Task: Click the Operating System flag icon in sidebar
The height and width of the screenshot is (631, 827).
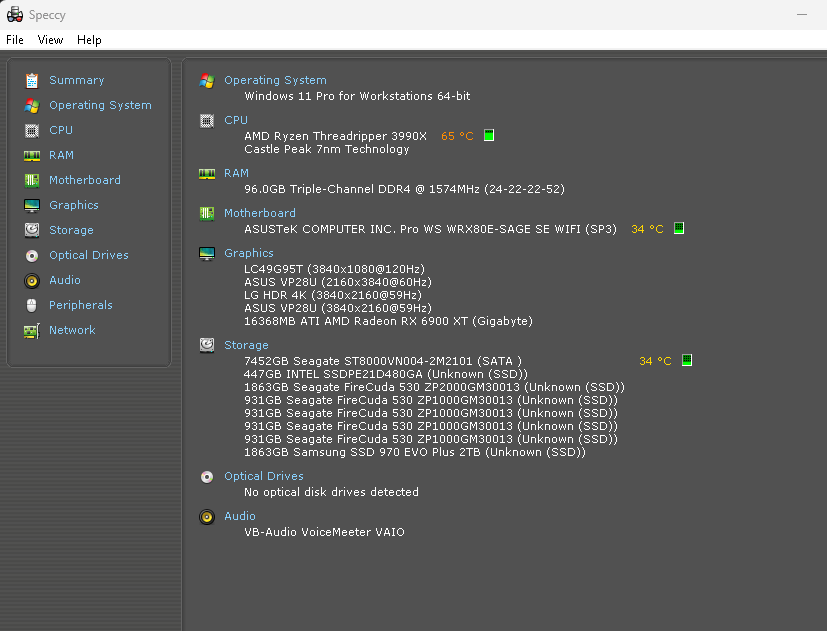Action: coord(32,106)
